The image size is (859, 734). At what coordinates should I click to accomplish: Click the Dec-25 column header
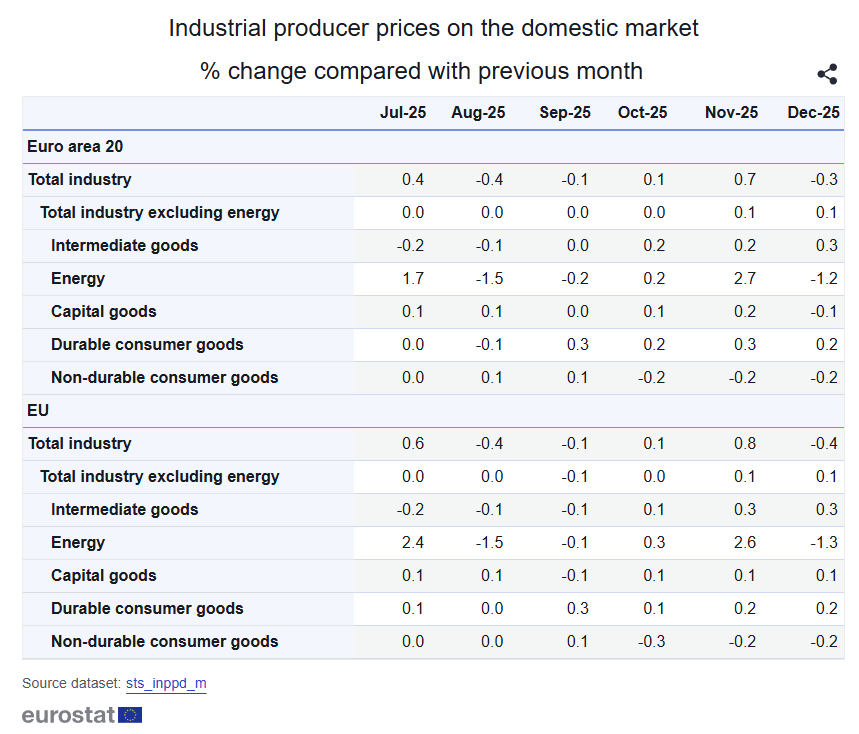(813, 113)
